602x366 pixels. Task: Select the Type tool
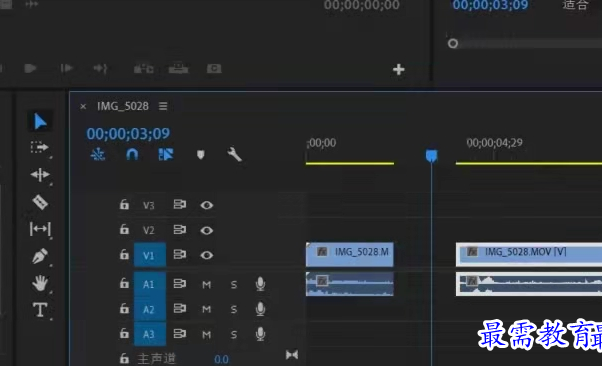[40, 310]
